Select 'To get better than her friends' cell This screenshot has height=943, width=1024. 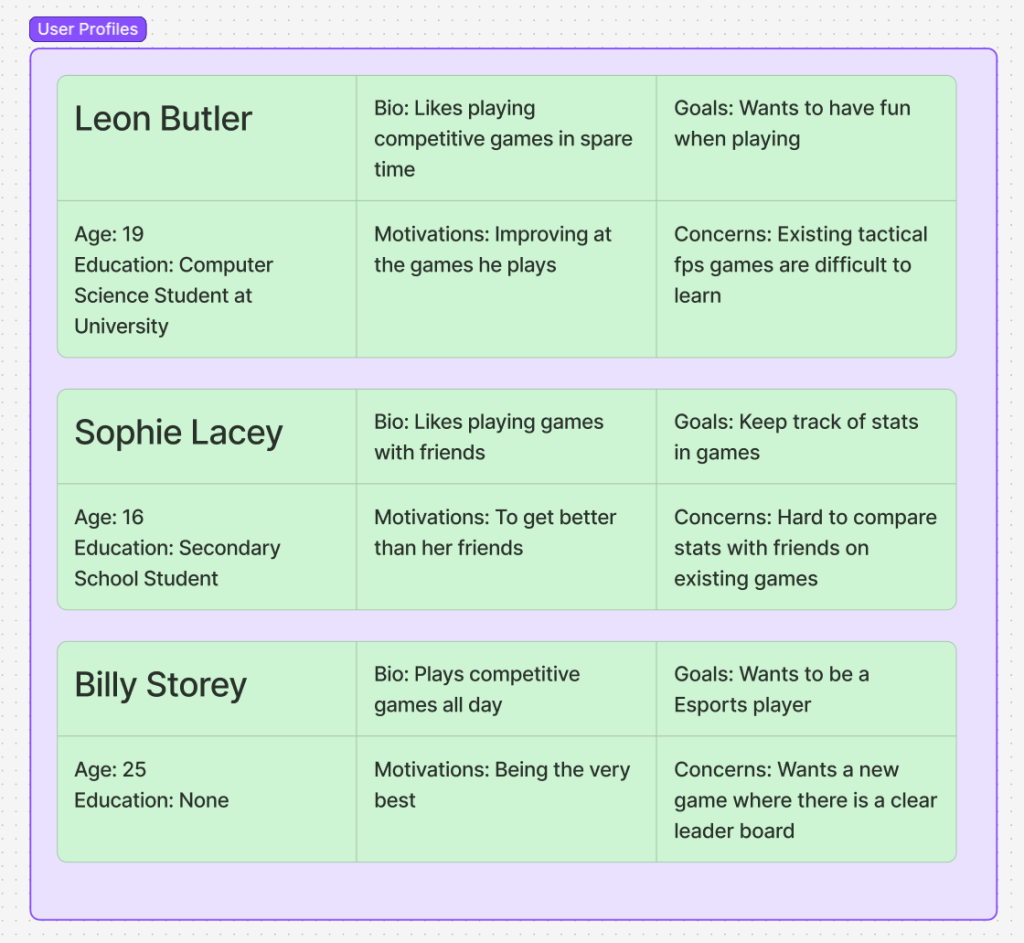(x=505, y=547)
